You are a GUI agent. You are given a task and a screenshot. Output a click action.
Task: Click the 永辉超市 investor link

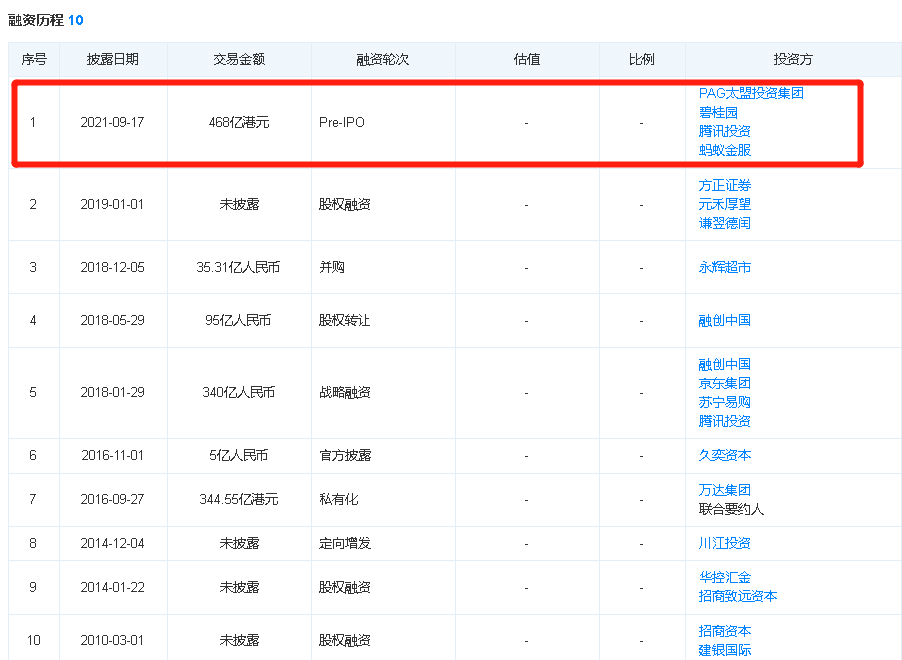coord(724,268)
